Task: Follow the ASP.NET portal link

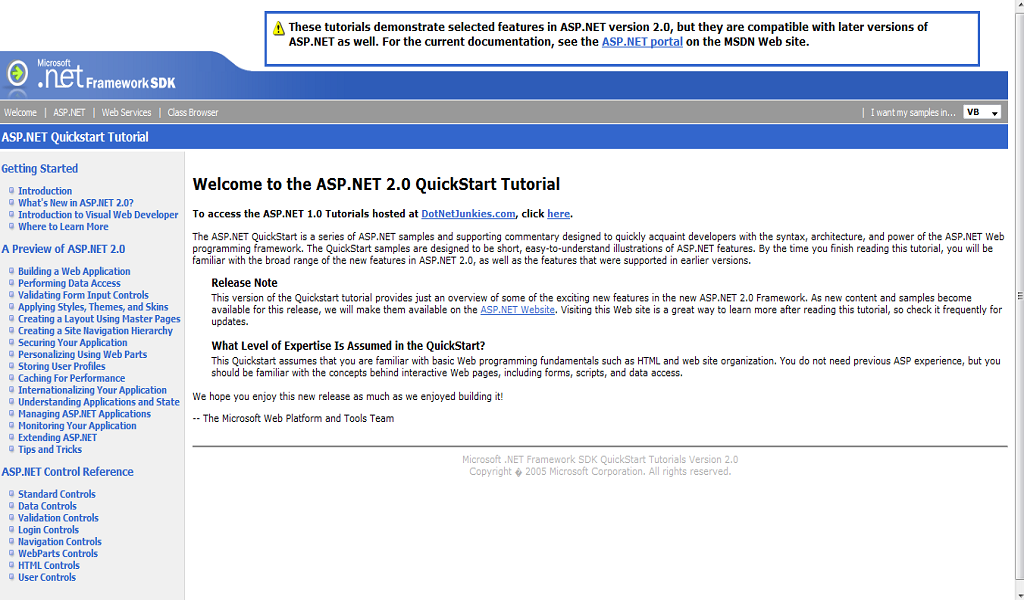Action: [642, 42]
